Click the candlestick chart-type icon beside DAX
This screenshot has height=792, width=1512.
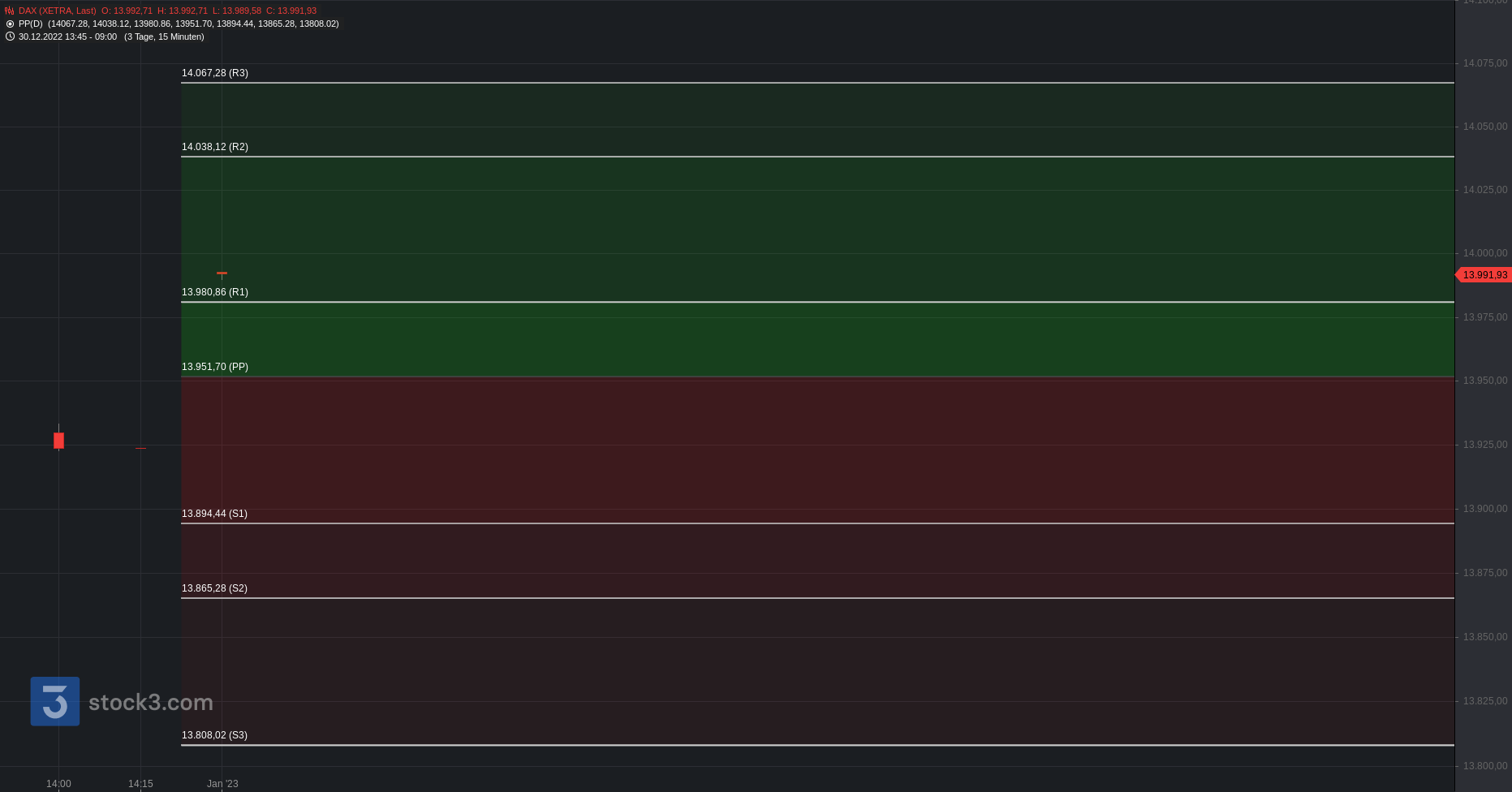pos(10,11)
